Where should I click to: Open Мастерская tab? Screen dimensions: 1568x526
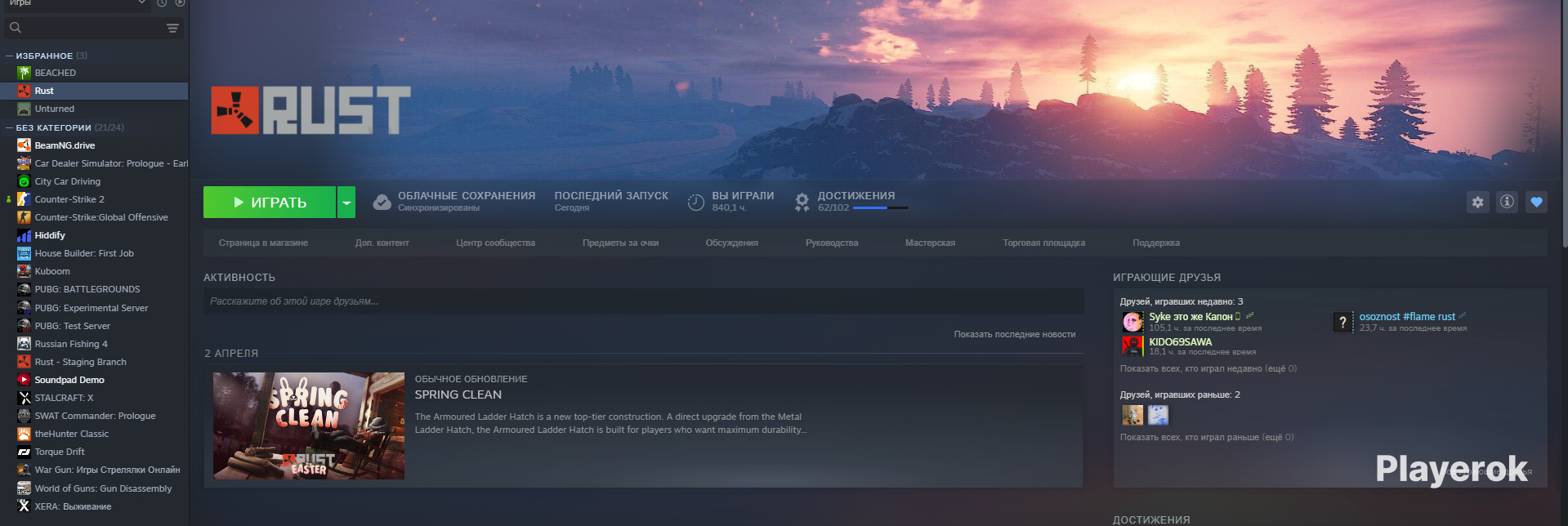pyautogui.click(x=930, y=243)
